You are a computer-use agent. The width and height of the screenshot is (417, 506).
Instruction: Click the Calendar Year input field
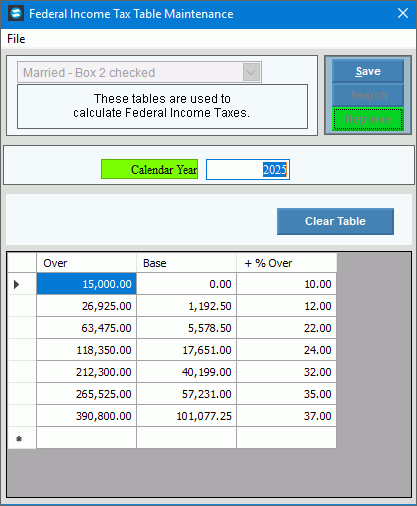point(248,170)
